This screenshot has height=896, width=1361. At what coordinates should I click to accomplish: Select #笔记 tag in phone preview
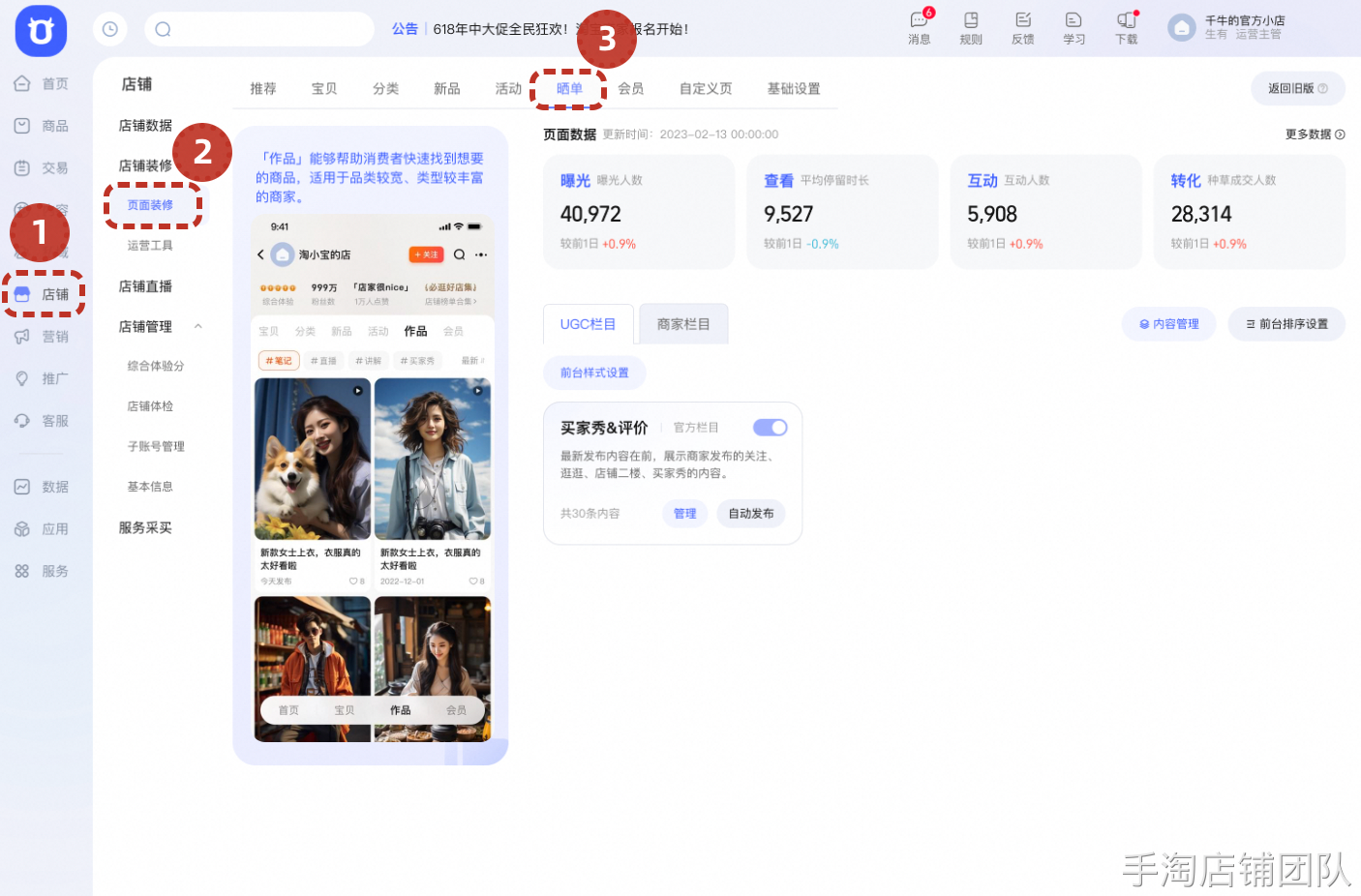pos(279,361)
